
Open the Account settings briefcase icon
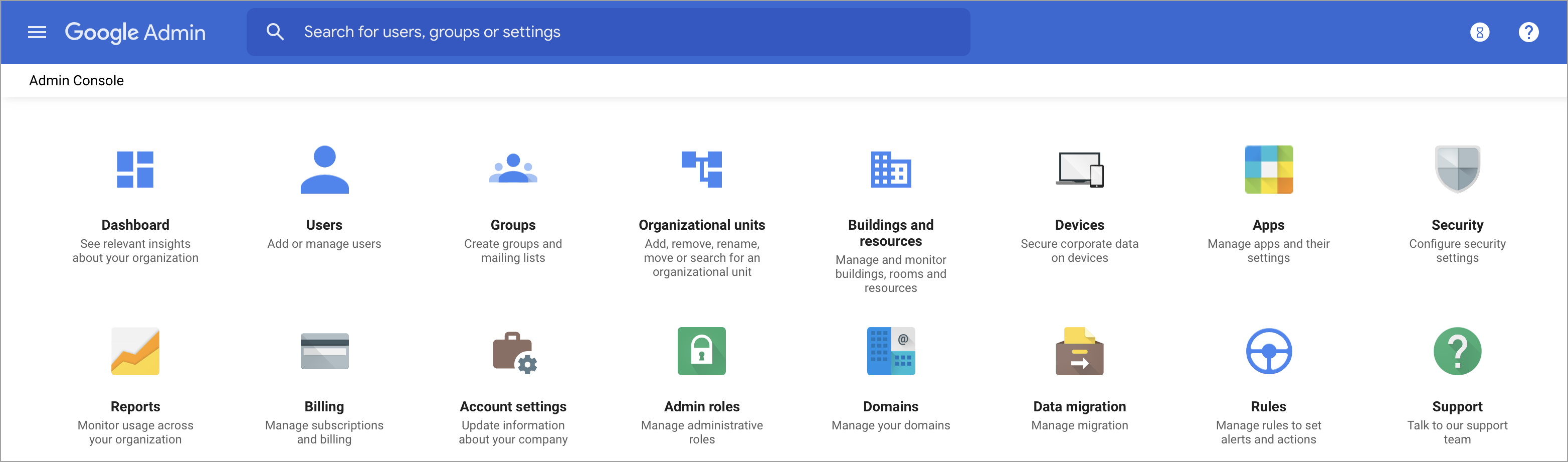coord(514,352)
